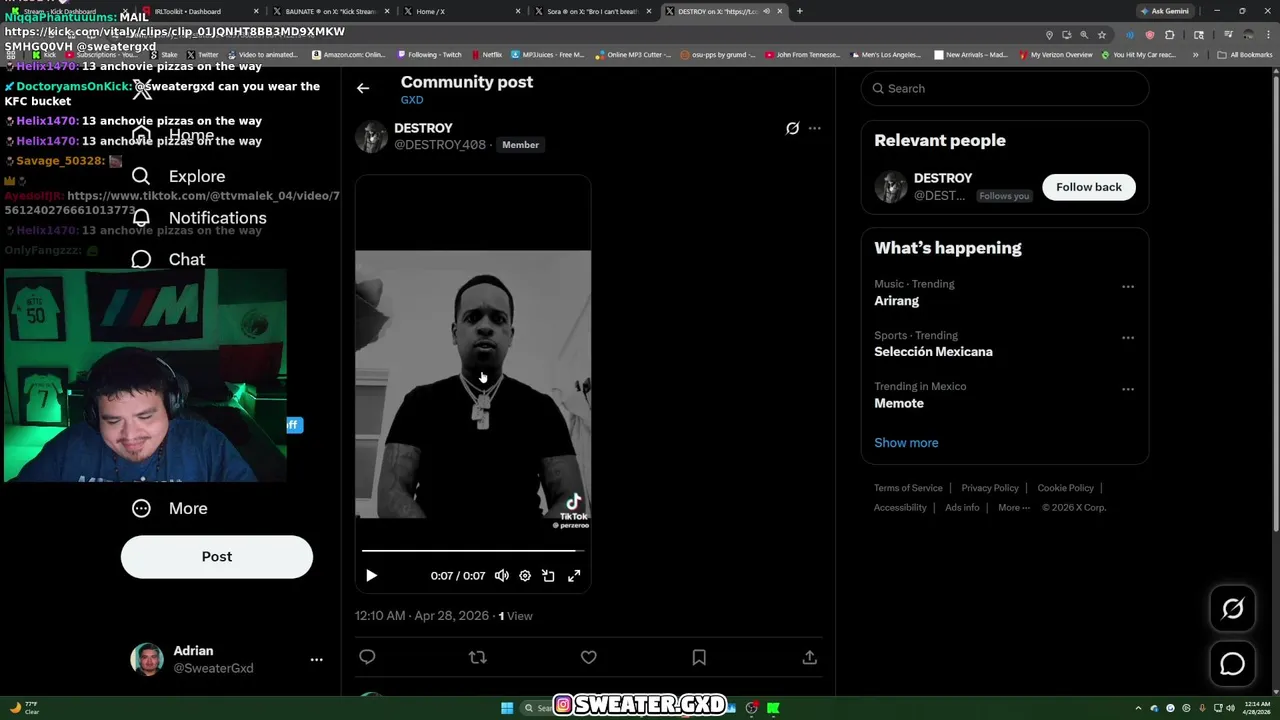Click Follow back for DESTROY

pos(1089,187)
